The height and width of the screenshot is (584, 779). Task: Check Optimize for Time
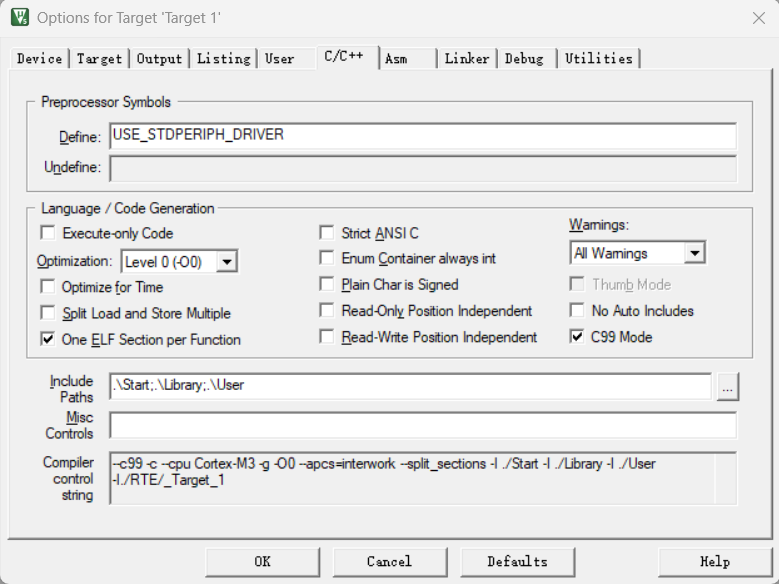pyautogui.click(x=48, y=287)
